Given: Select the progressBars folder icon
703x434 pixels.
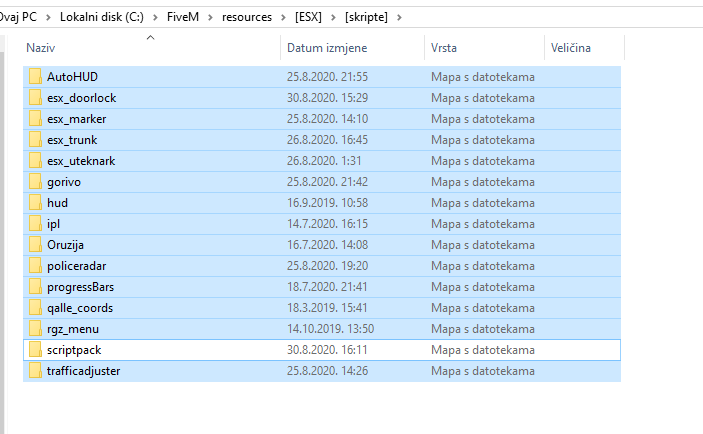Looking at the screenshot, I should [35, 287].
